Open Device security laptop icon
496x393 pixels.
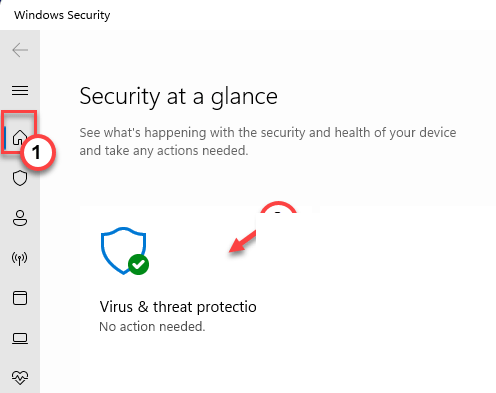coord(20,338)
